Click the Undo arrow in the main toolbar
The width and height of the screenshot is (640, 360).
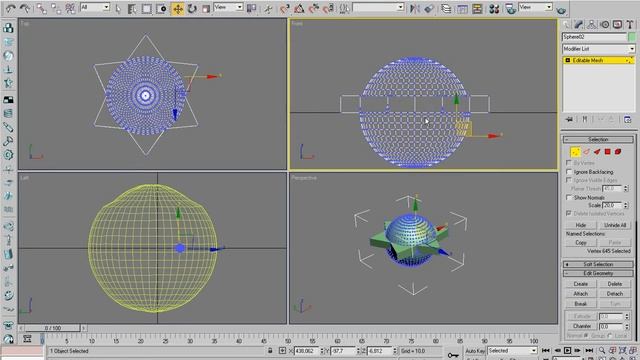(11, 8)
